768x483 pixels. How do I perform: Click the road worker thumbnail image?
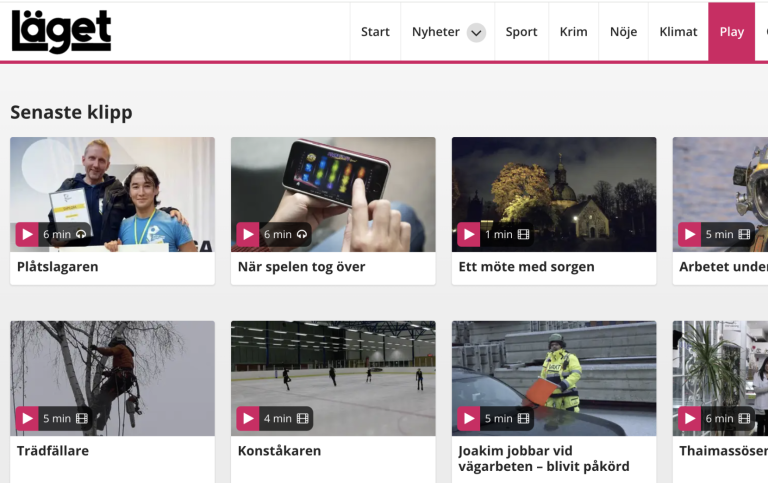point(554,378)
